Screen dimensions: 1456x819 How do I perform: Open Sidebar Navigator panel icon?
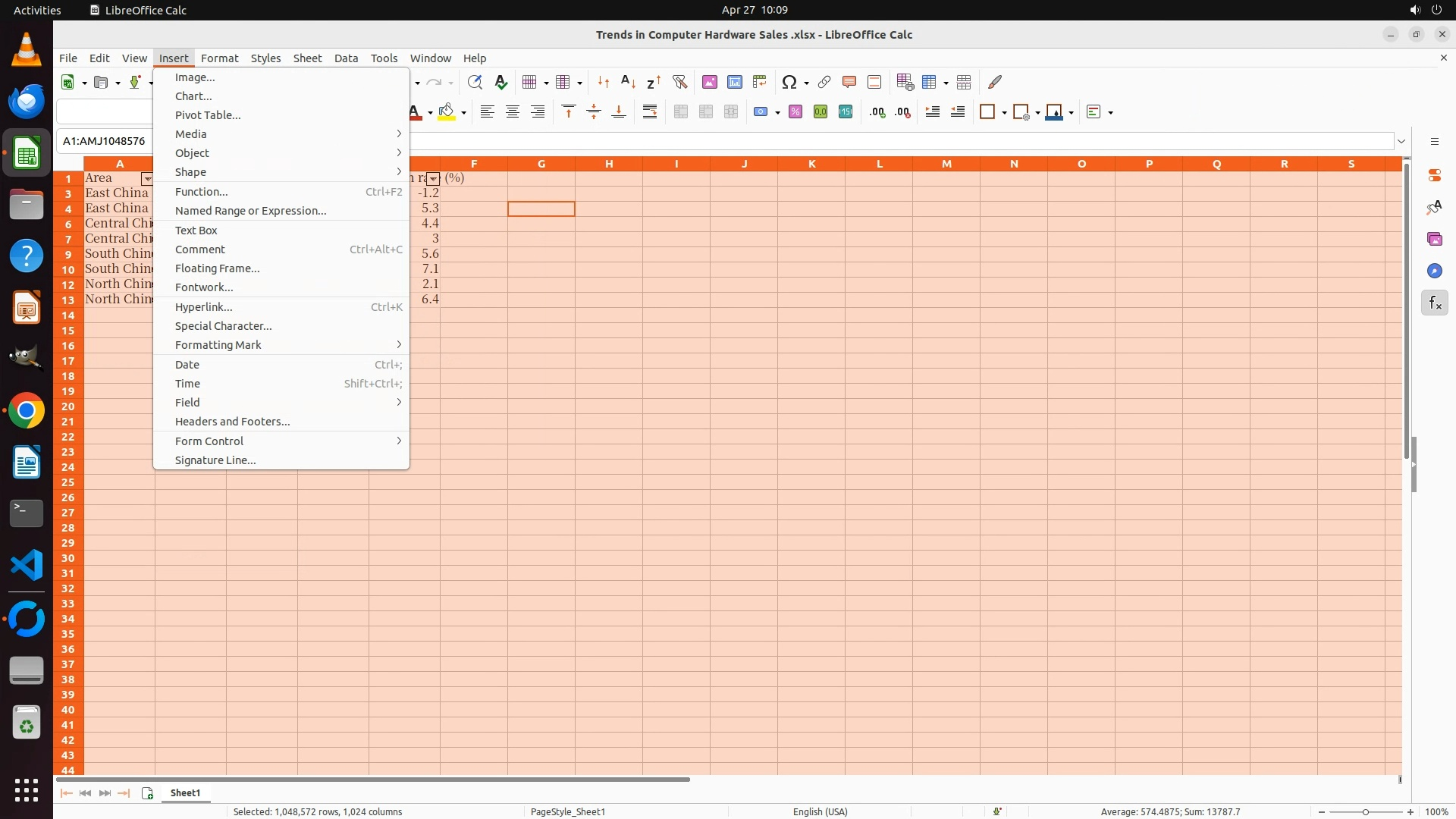point(1434,271)
